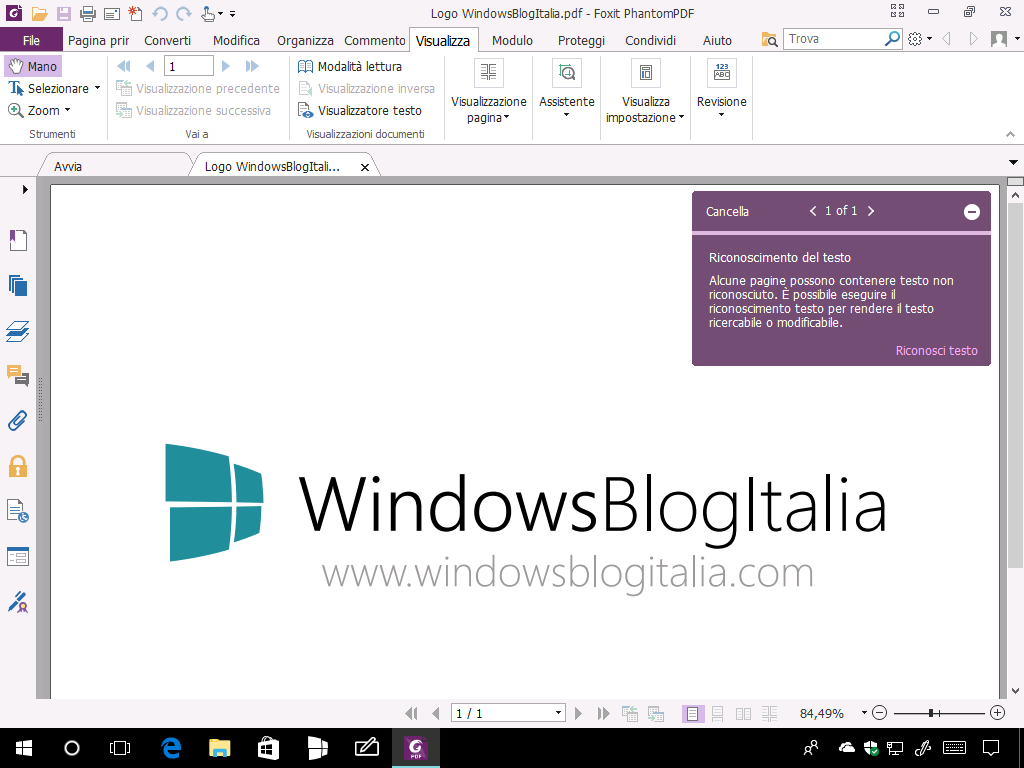The image size is (1024, 768).
Task: Open the File menu
Action: coord(31,40)
